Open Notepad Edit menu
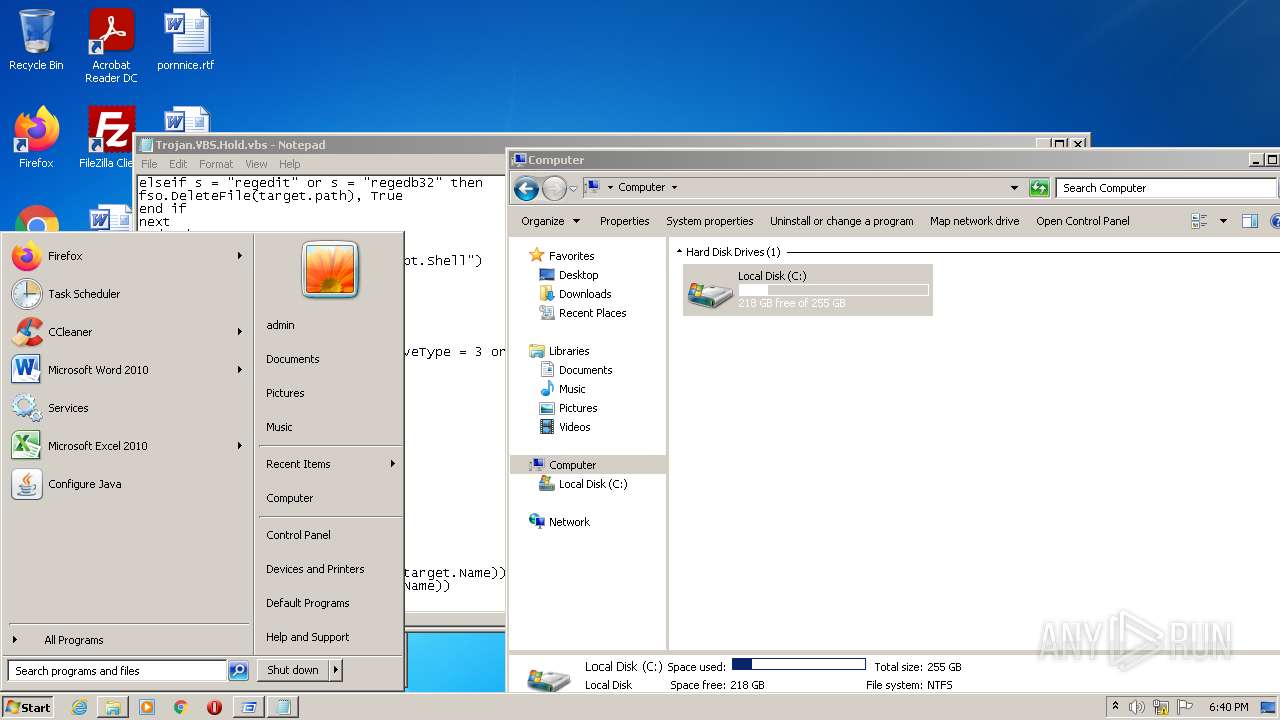1280x720 pixels. pyautogui.click(x=178, y=164)
